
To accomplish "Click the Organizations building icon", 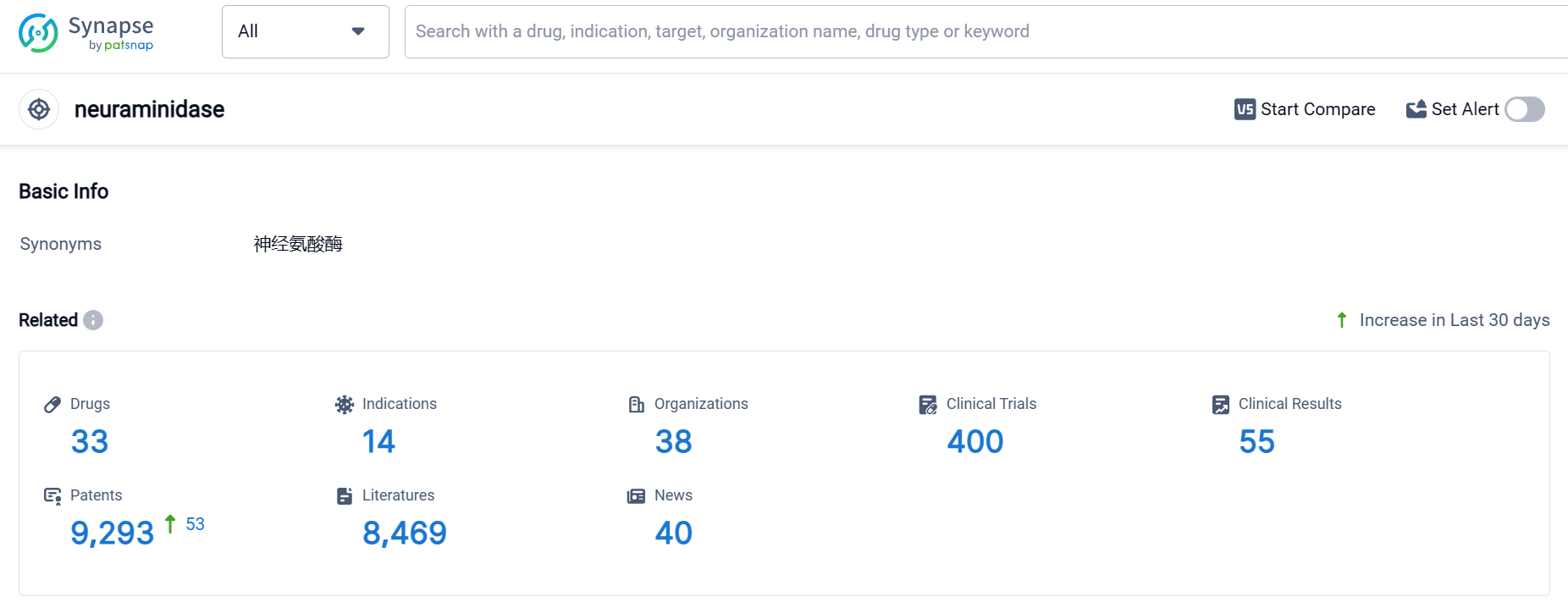I will point(636,405).
